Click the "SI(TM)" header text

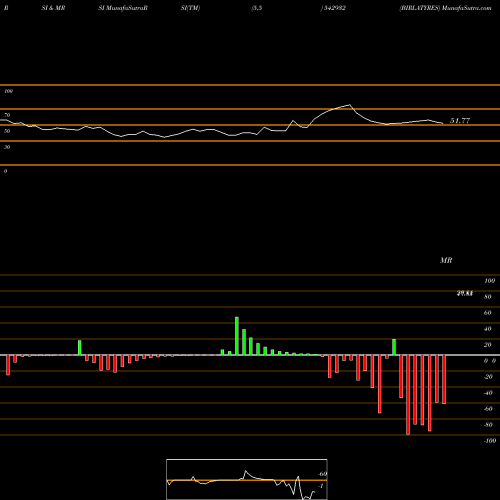coord(190,8)
